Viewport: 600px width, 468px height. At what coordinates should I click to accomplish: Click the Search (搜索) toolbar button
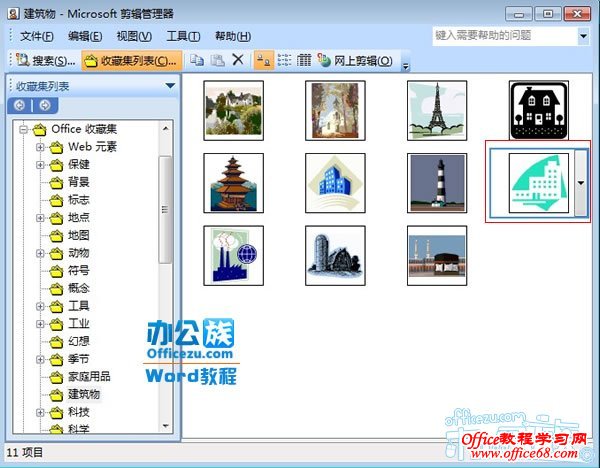[46, 60]
